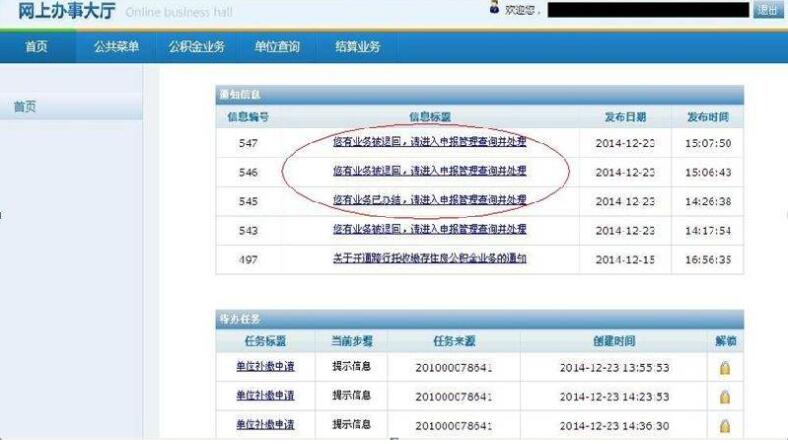Select 首页 in the left sidebar

click(25, 107)
